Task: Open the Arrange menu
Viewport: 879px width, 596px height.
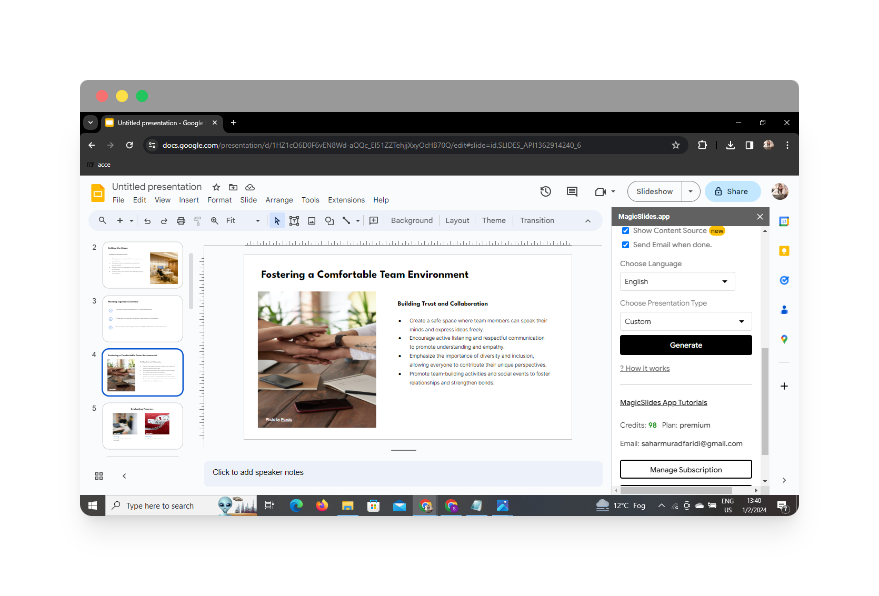Action: coord(279,200)
